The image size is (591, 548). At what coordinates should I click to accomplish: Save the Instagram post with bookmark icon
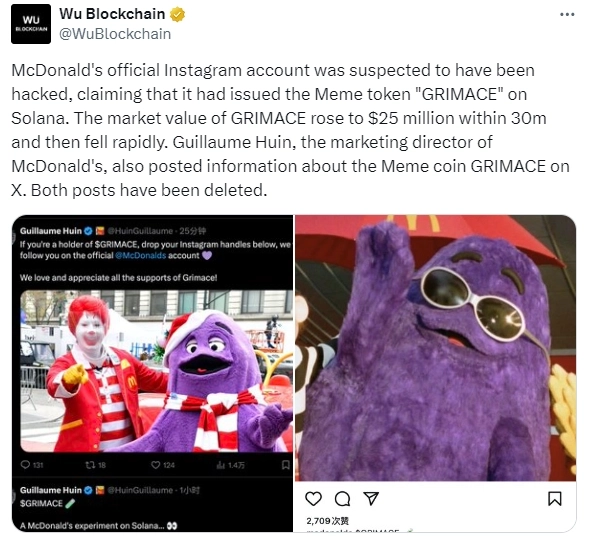tap(554, 499)
